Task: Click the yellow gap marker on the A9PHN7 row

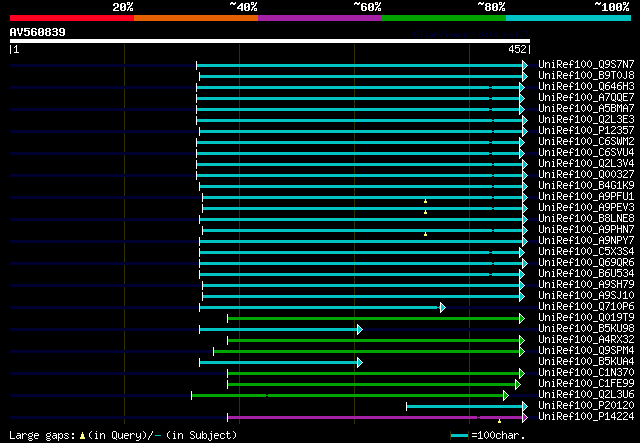Action: coord(425,234)
